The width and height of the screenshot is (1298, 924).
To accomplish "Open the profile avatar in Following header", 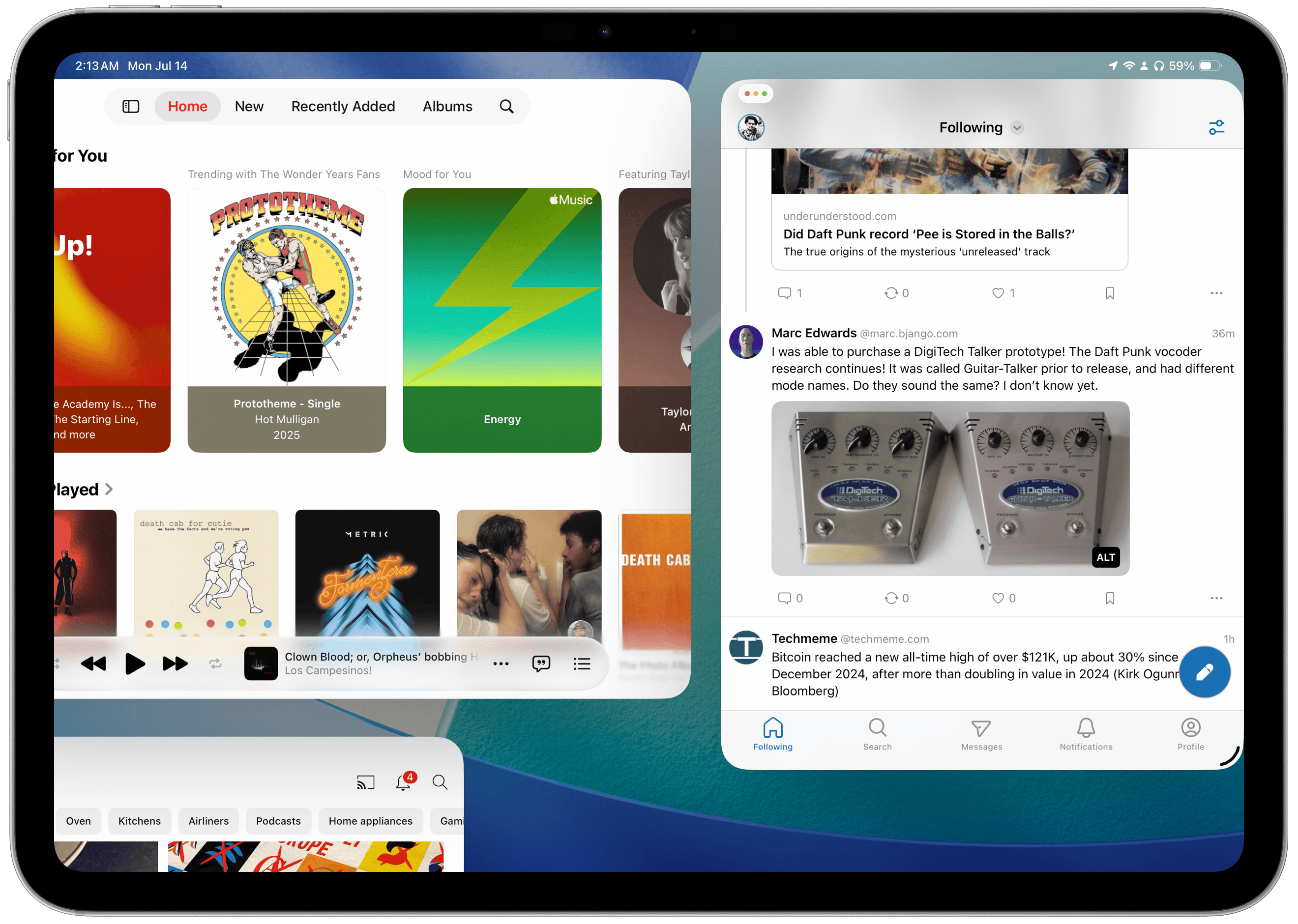I will (751, 127).
